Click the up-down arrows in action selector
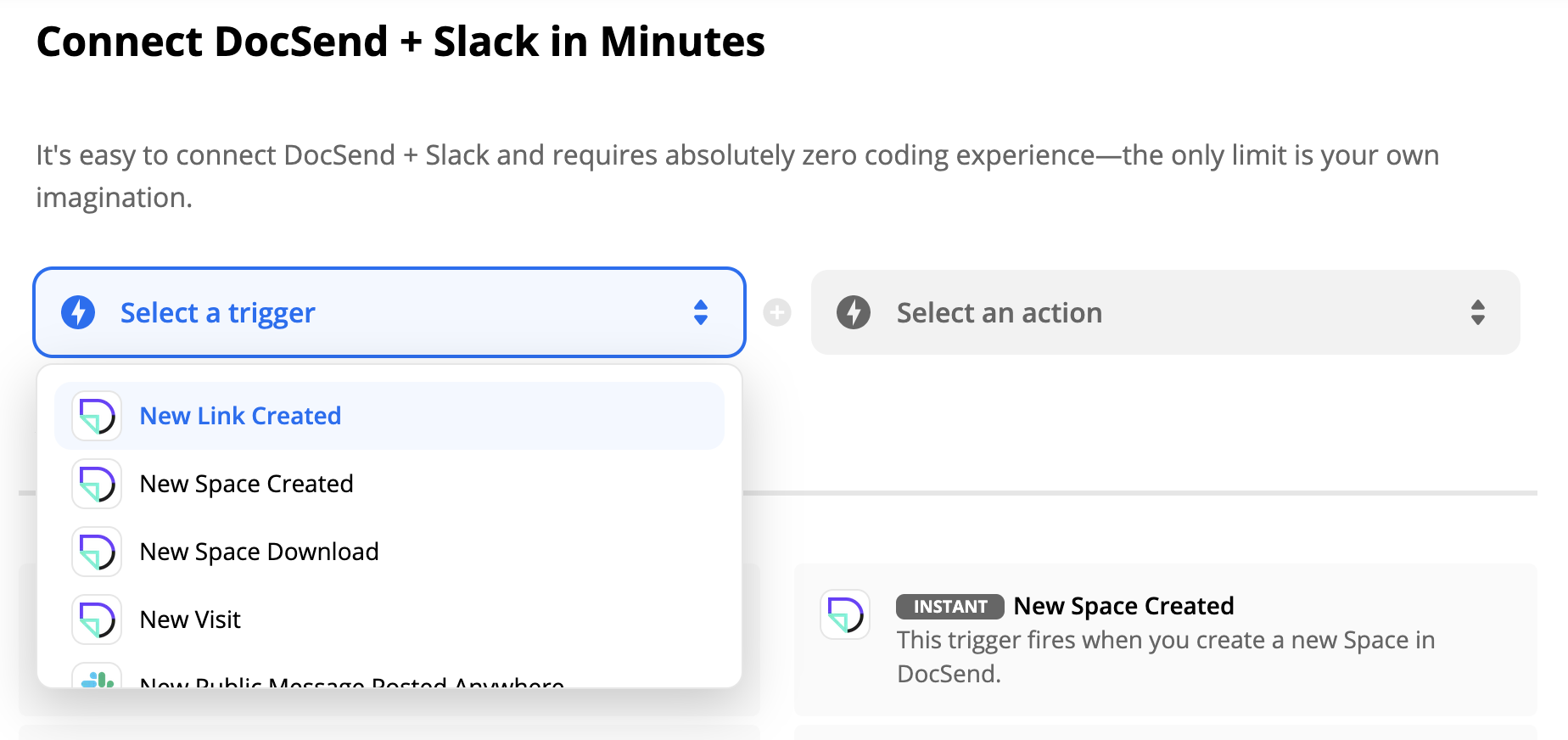The width and height of the screenshot is (1568, 740). [x=1478, y=312]
